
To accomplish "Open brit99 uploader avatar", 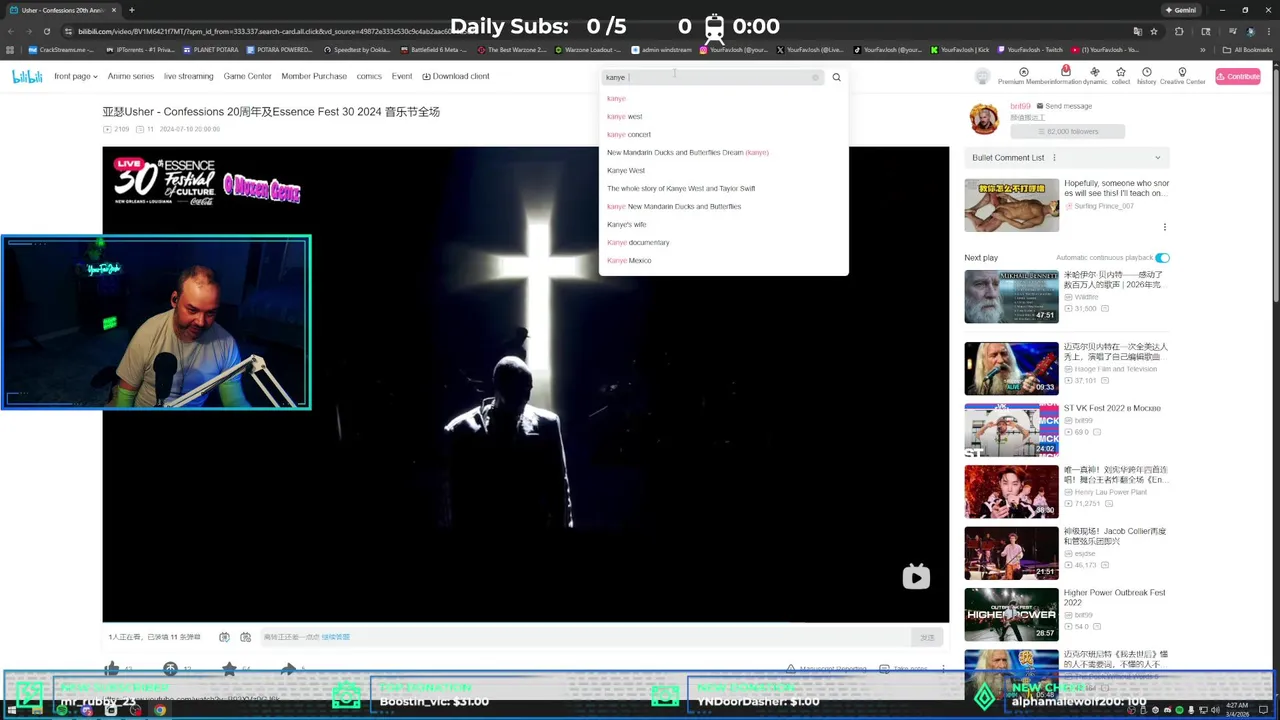I will (x=984, y=119).
